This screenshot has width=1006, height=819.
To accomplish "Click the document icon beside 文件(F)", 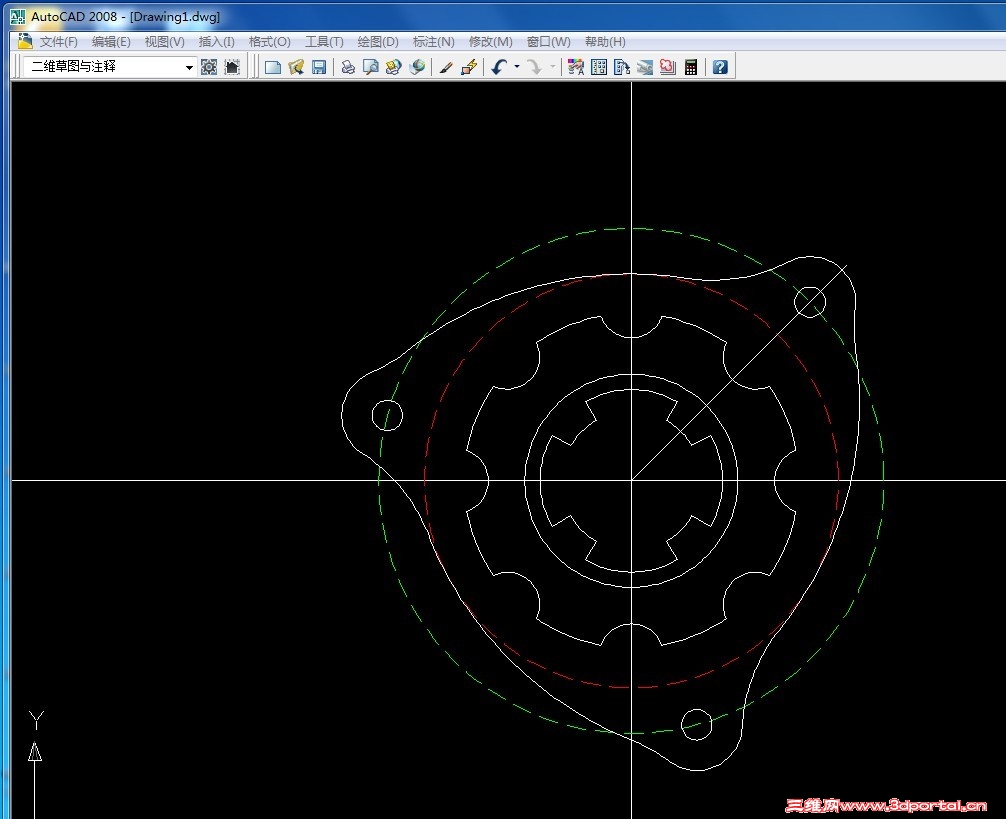I will (25, 41).
